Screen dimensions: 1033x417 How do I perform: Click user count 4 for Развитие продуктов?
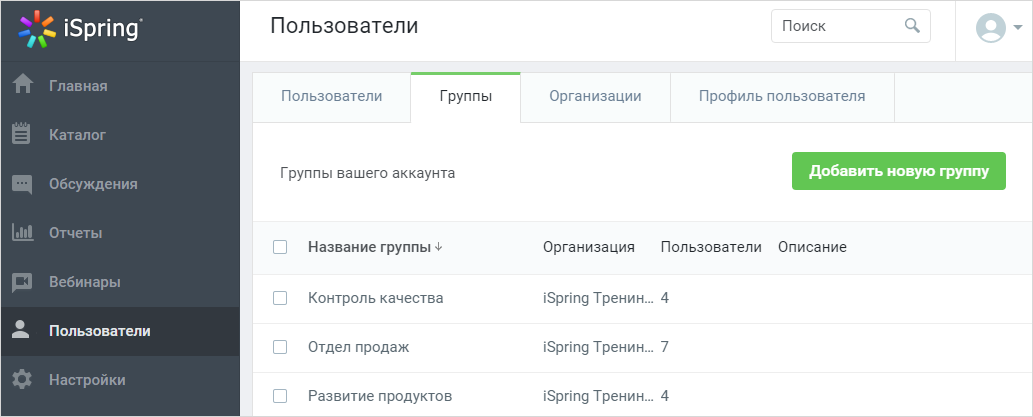click(x=665, y=396)
